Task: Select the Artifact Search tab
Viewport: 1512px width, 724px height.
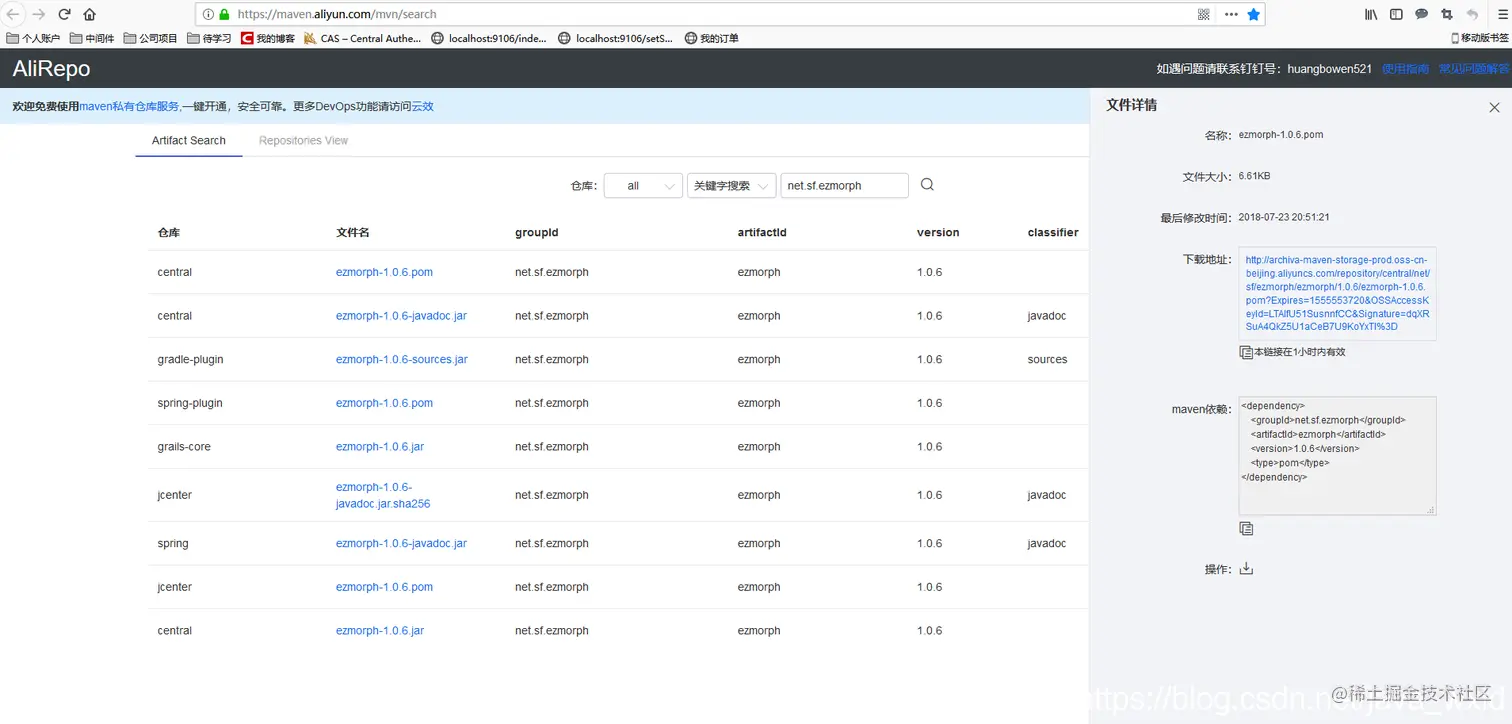Action: pos(189,141)
